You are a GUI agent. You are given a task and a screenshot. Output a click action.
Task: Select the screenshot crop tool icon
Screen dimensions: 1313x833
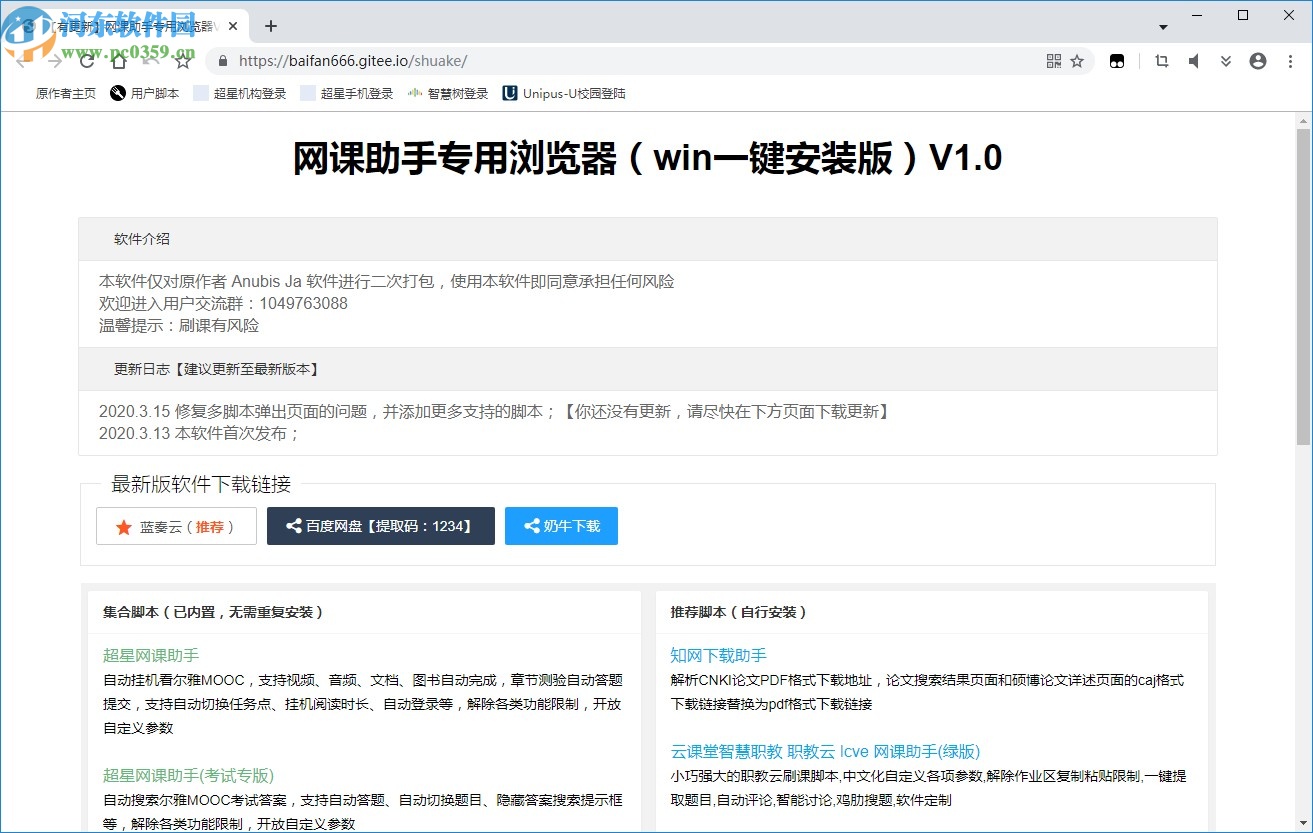point(1161,61)
